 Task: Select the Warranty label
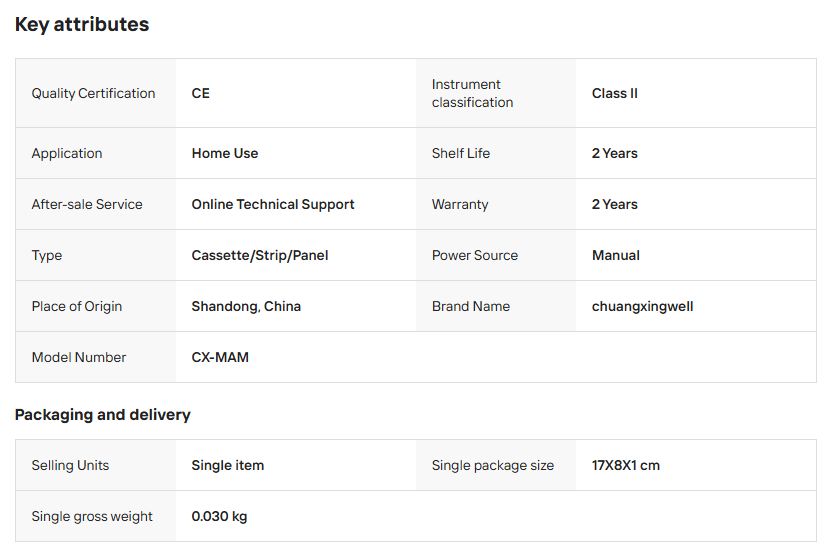tap(460, 204)
